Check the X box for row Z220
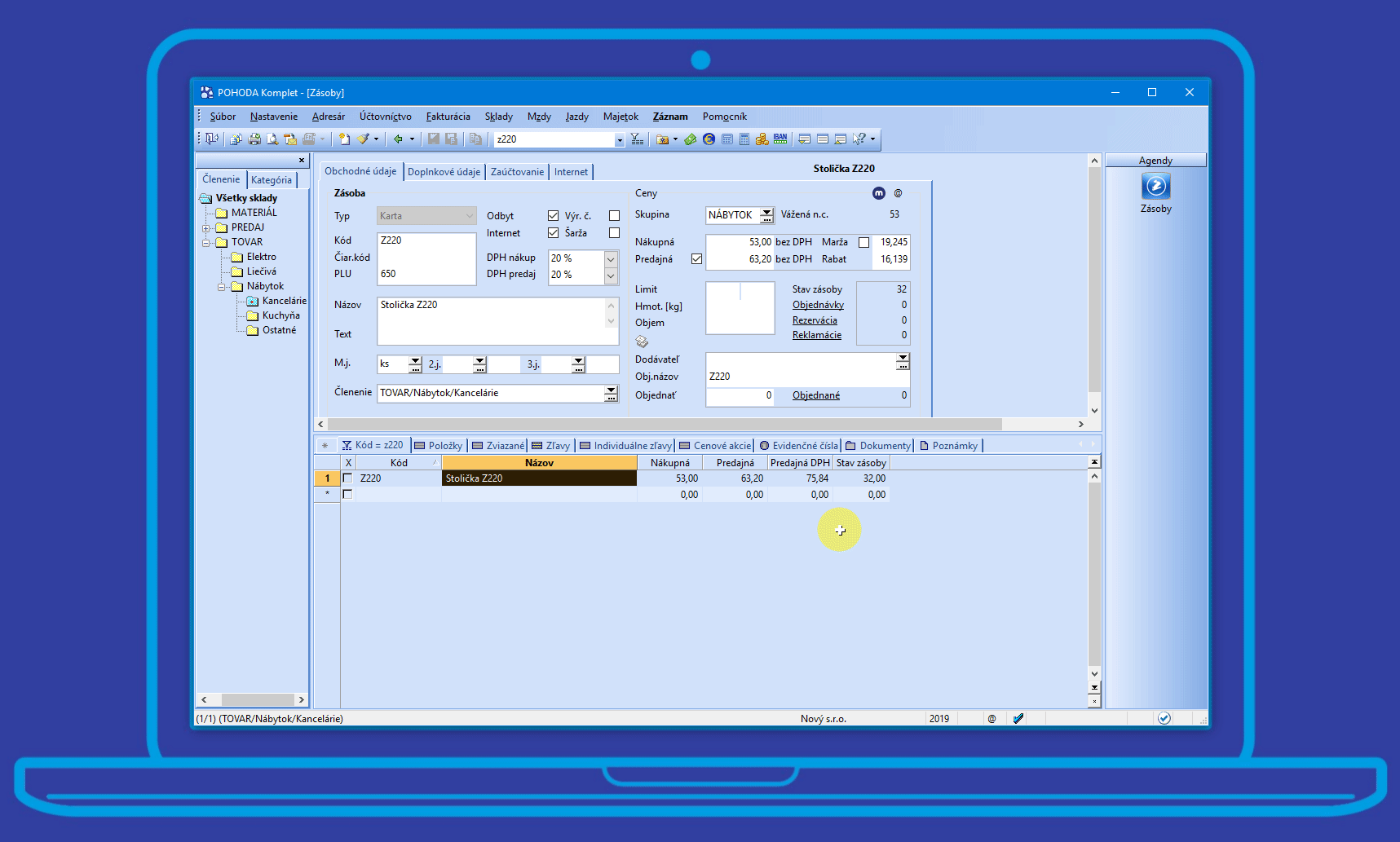The image size is (1400, 842). coord(347,478)
